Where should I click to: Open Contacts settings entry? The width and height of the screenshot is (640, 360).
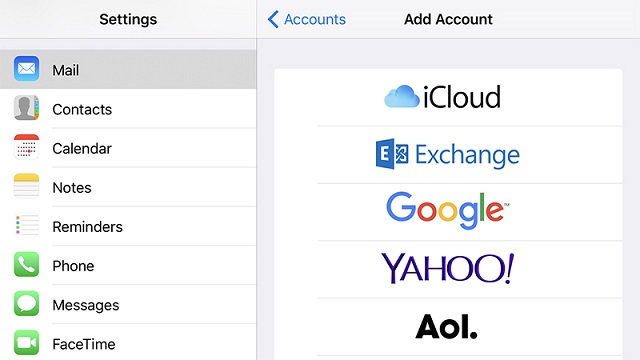(128, 109)
